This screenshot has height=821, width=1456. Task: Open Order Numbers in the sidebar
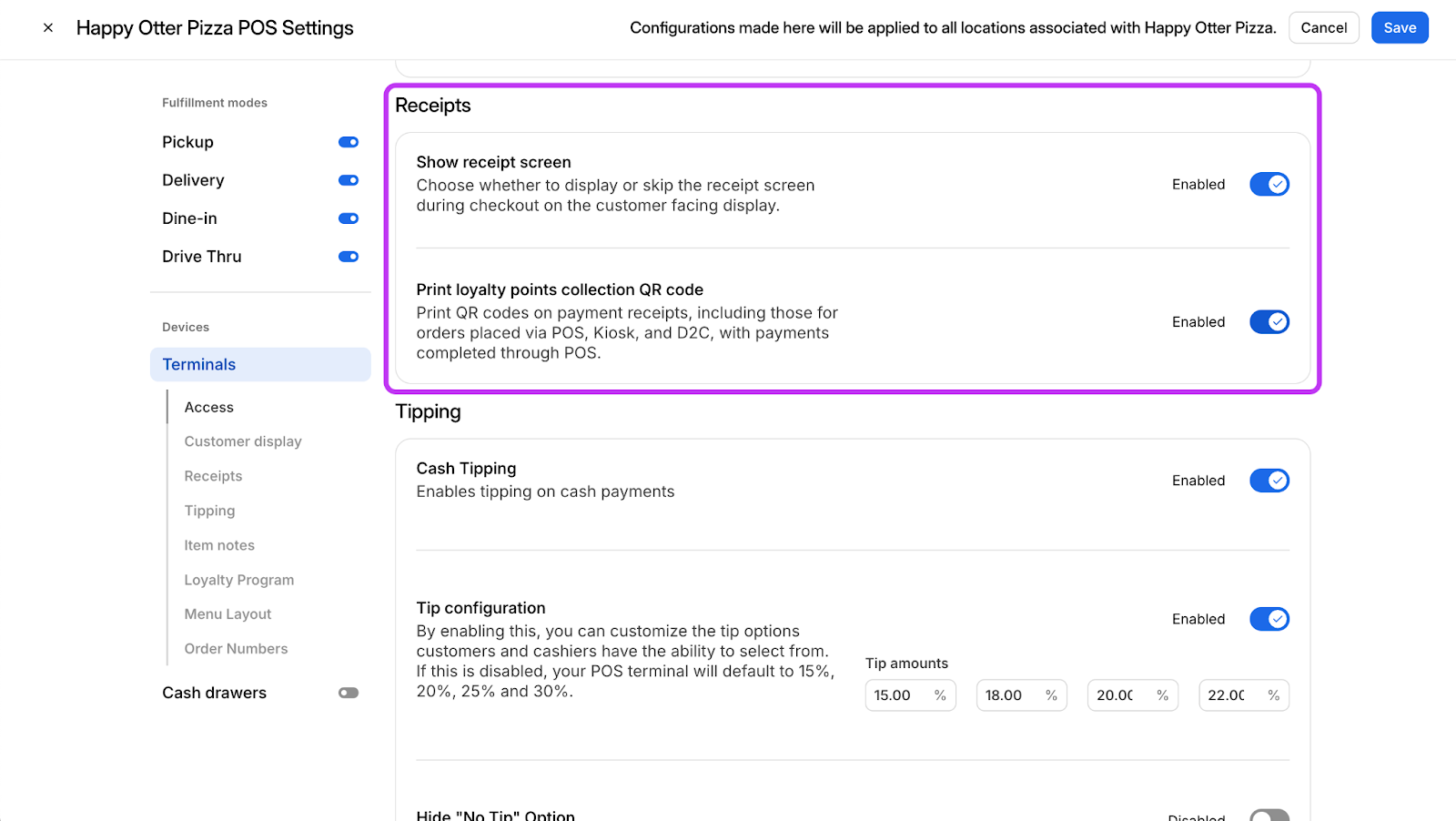point(236,649)
